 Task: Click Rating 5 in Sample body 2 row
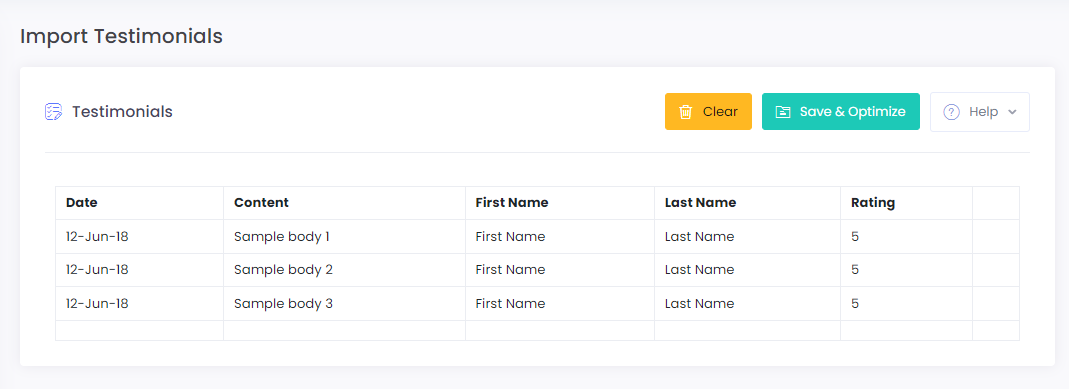[x=906, y=270]
